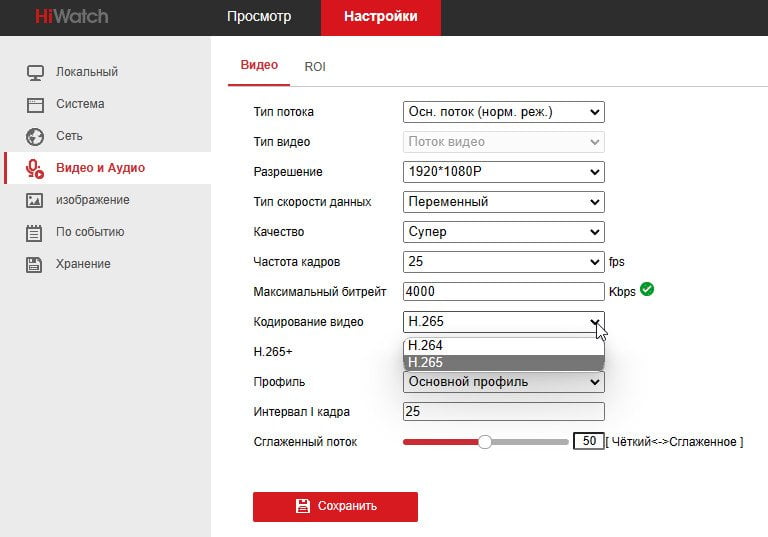Click the Video and Audio microphone icon
Screen dimensions: 768x537
click(x=35, y=169)
